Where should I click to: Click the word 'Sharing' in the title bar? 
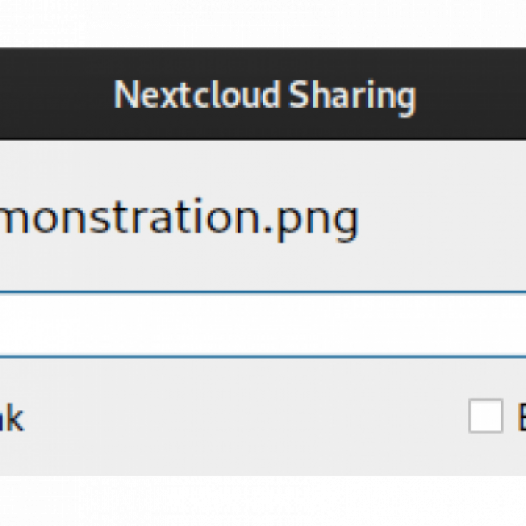(x=353, y=97)
